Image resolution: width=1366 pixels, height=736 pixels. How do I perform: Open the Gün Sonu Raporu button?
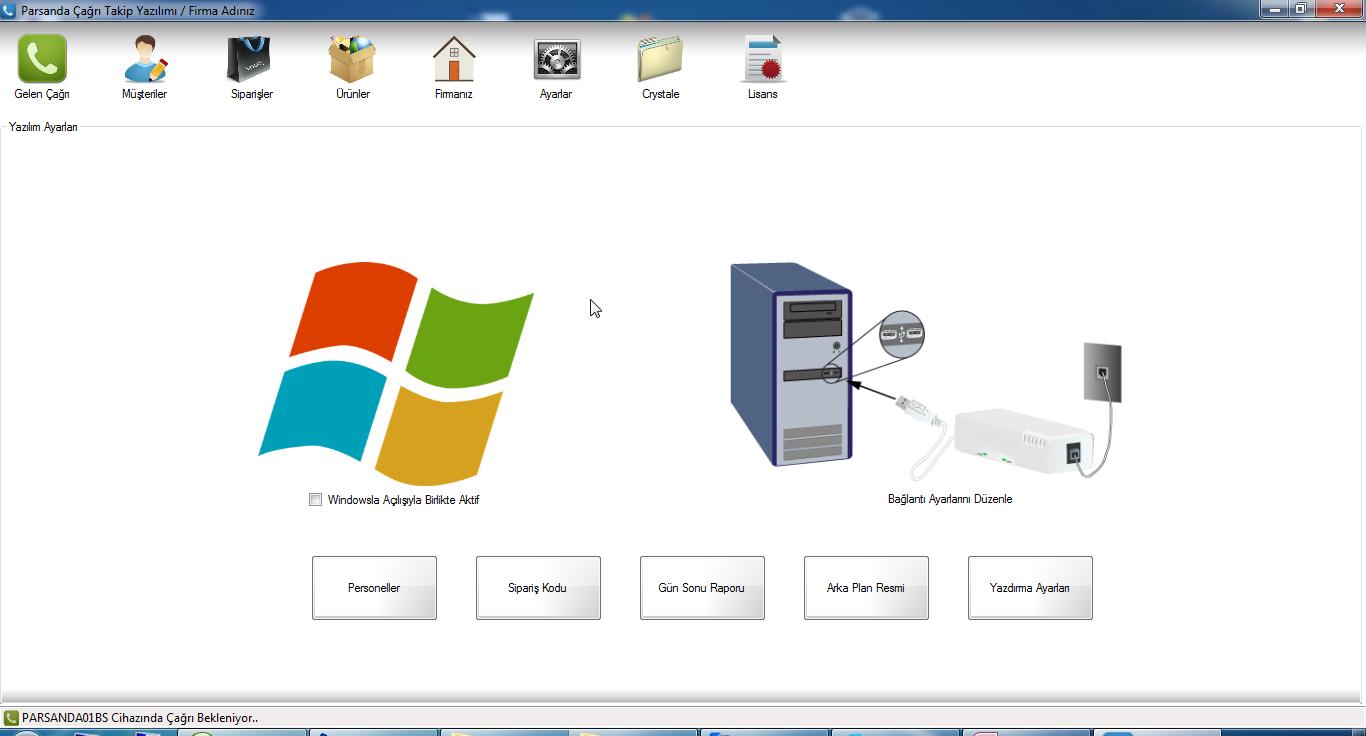point(702,588)
